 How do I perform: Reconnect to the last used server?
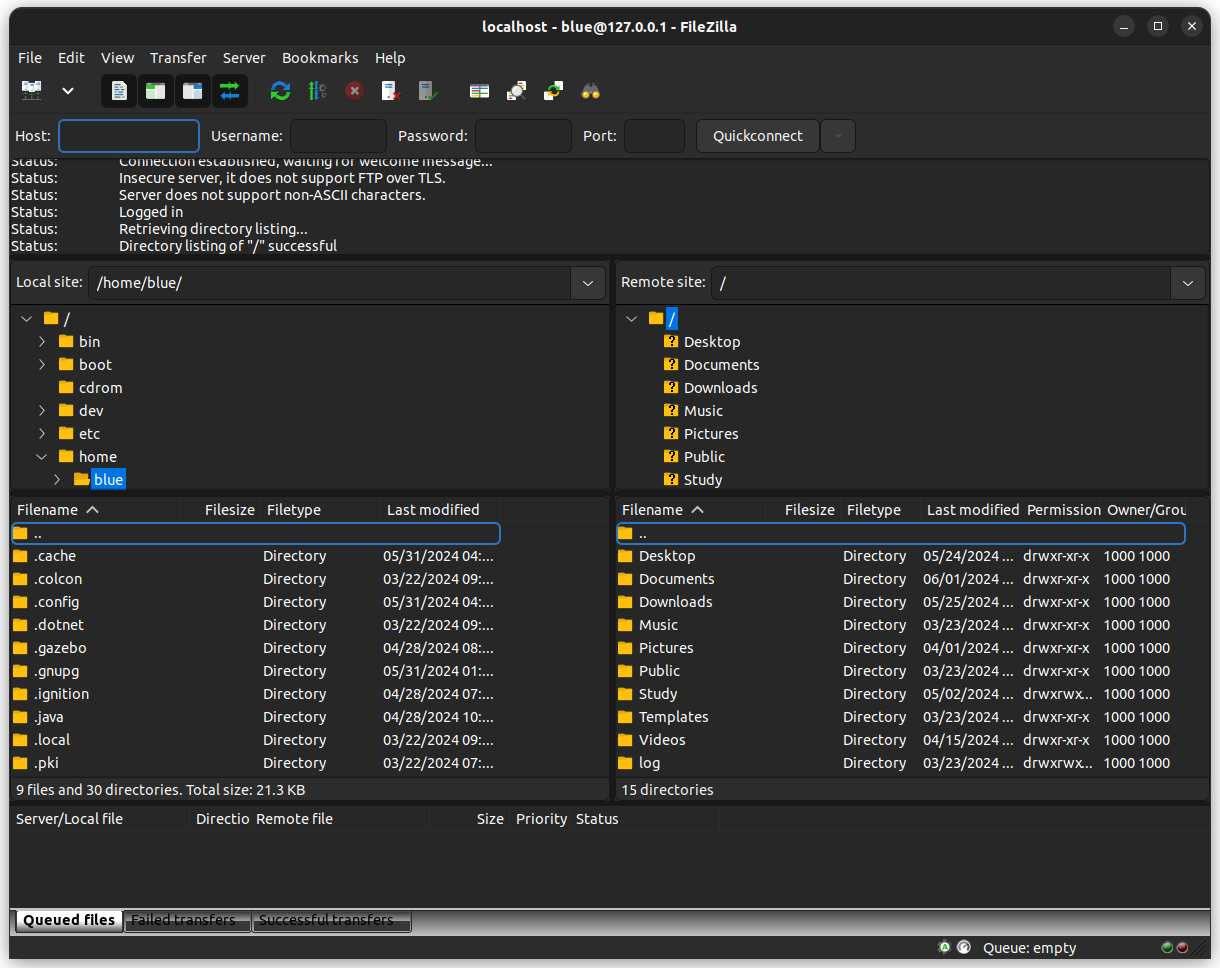tap(428, 91)
